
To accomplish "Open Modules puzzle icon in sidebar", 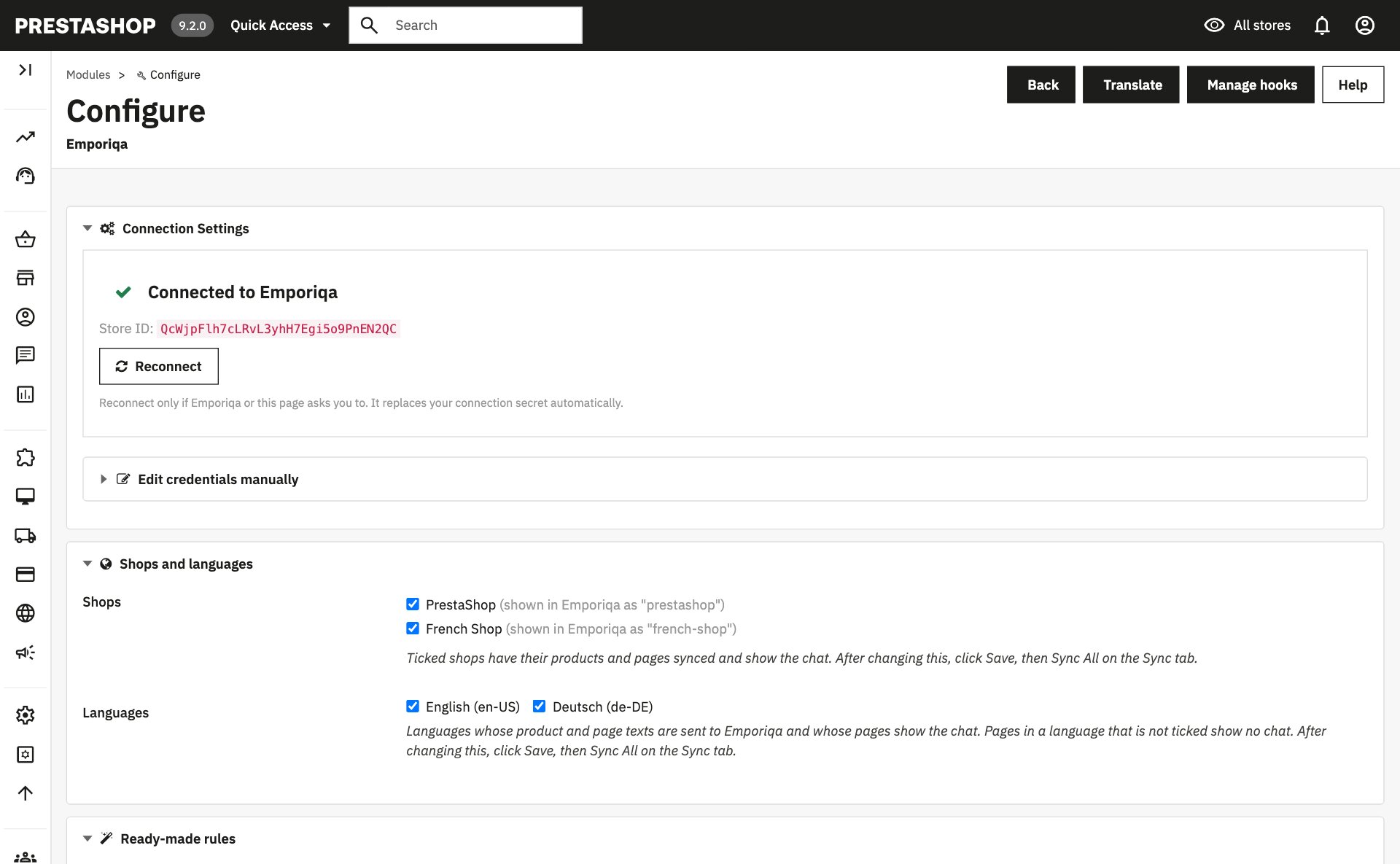I will [26, 458].
